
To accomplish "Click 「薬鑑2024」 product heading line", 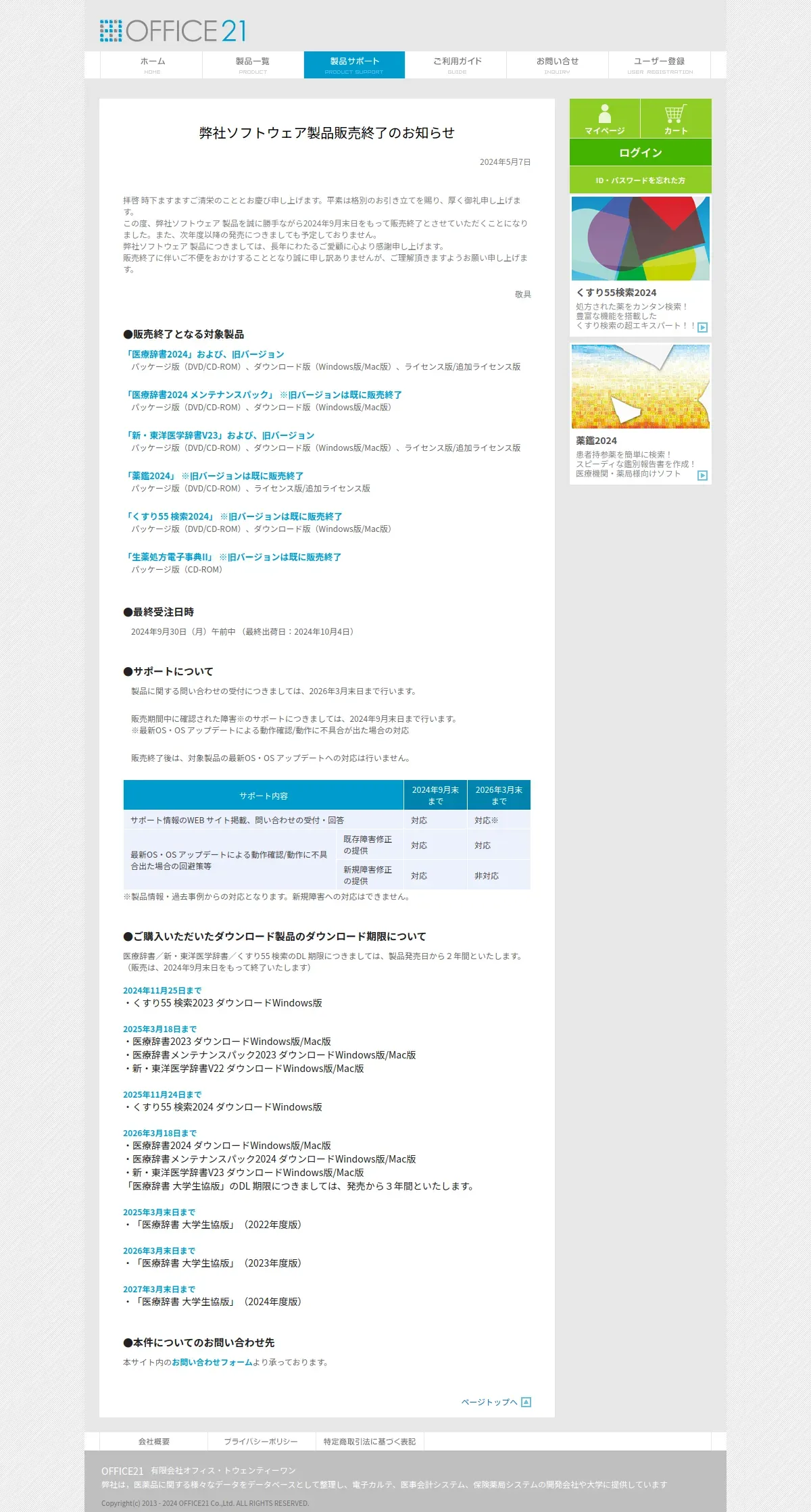I will 214,476.
